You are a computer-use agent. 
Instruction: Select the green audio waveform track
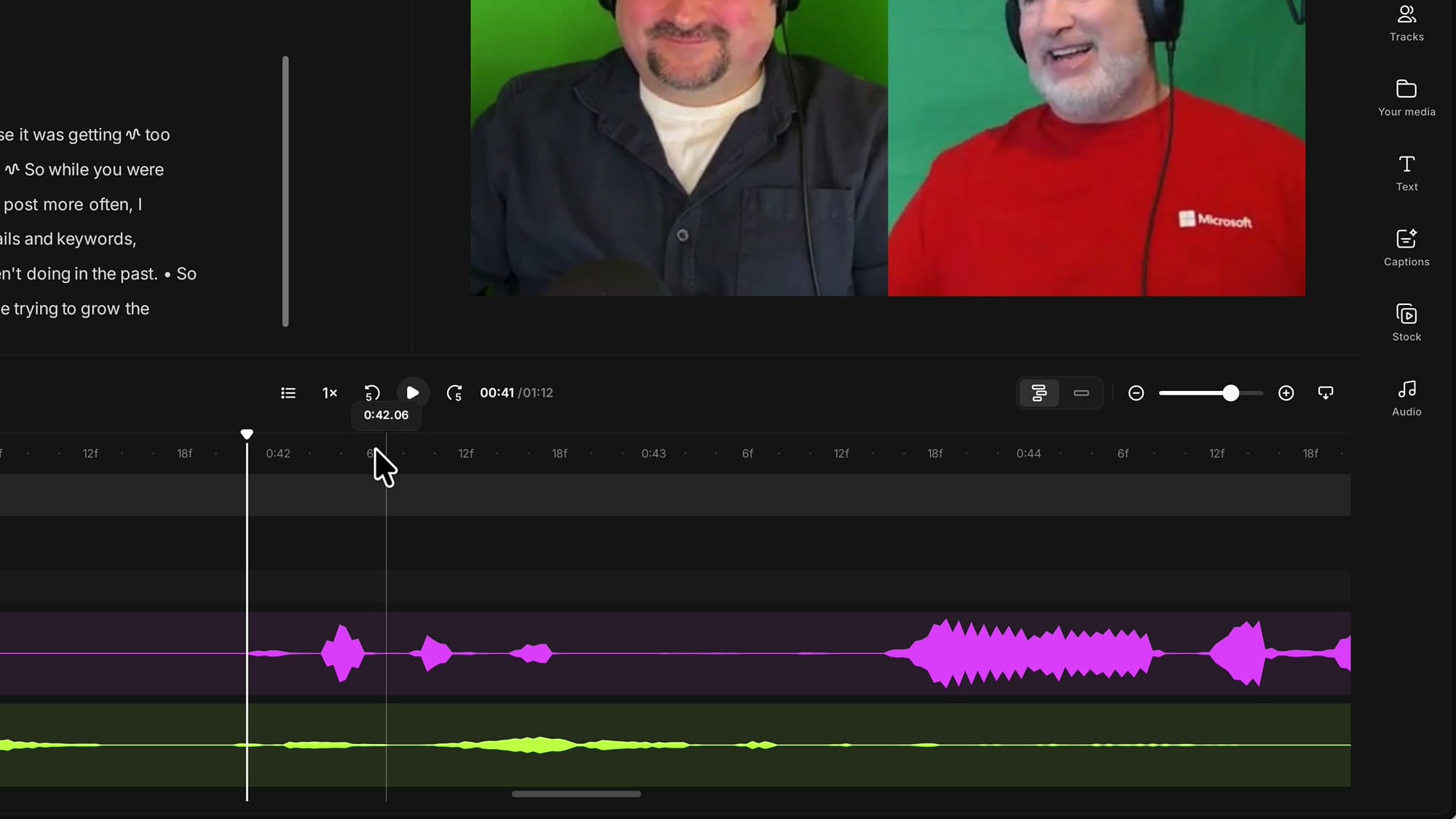676,745
